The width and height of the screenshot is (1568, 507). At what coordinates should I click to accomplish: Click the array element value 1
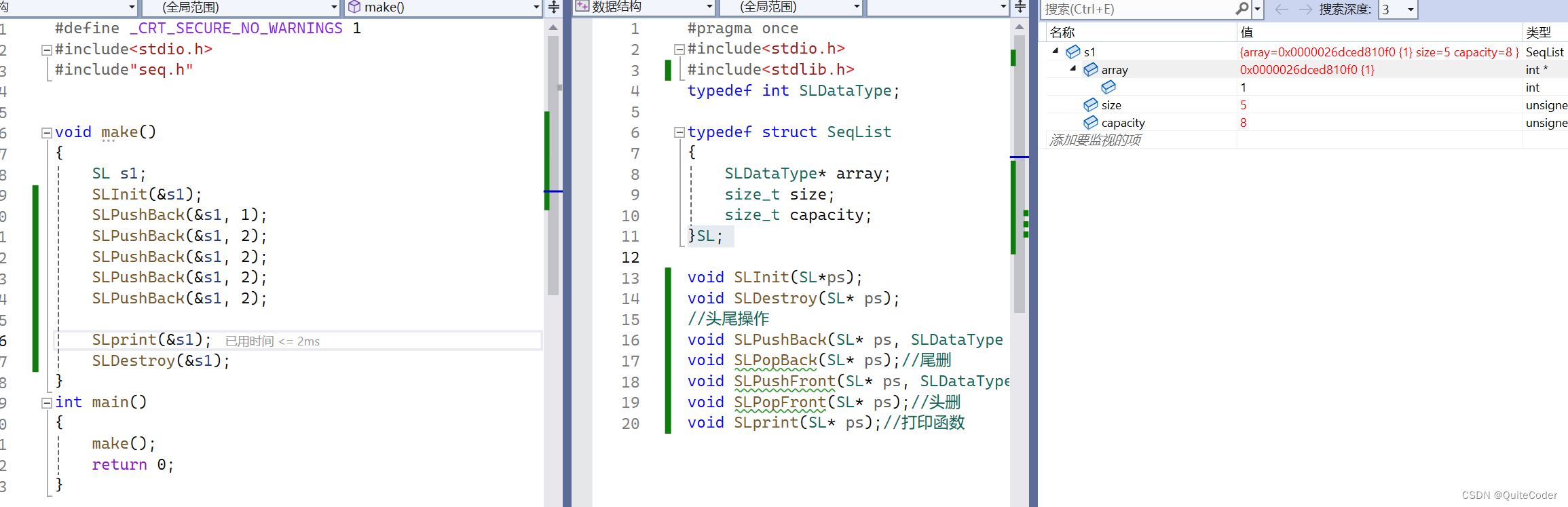(1243, 88)
